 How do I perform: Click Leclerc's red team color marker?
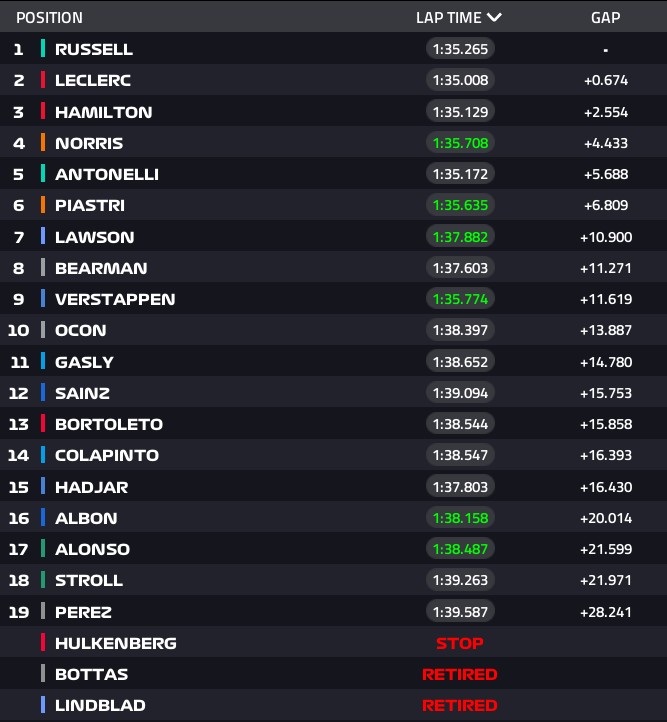coord(43,80)
